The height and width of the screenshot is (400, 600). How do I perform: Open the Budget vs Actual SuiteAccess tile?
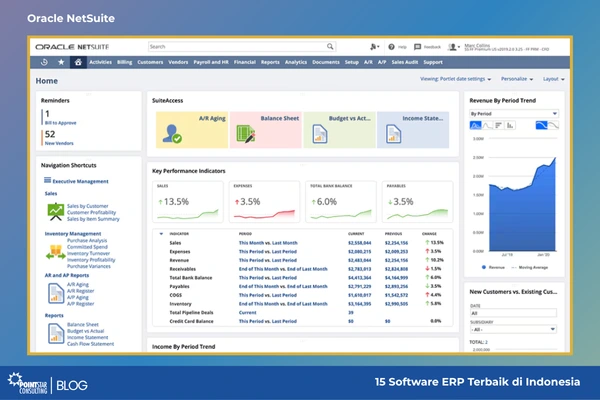339,130
